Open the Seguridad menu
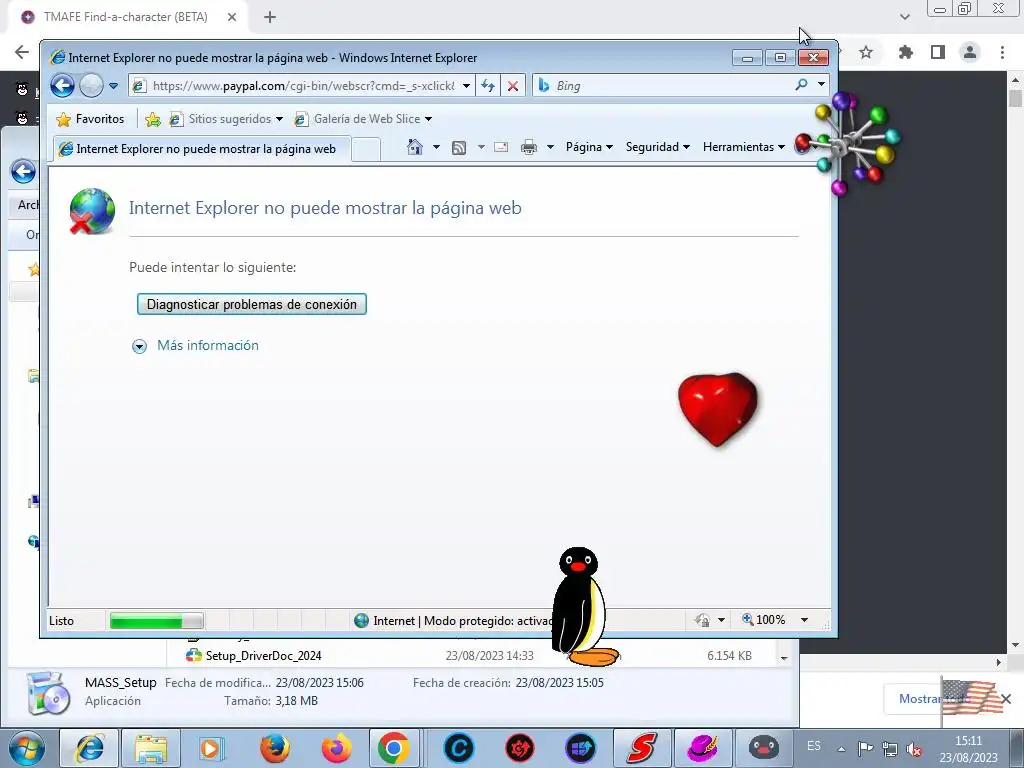The image size is (1024, 768). pyautogui.click(x=658, y=147)
